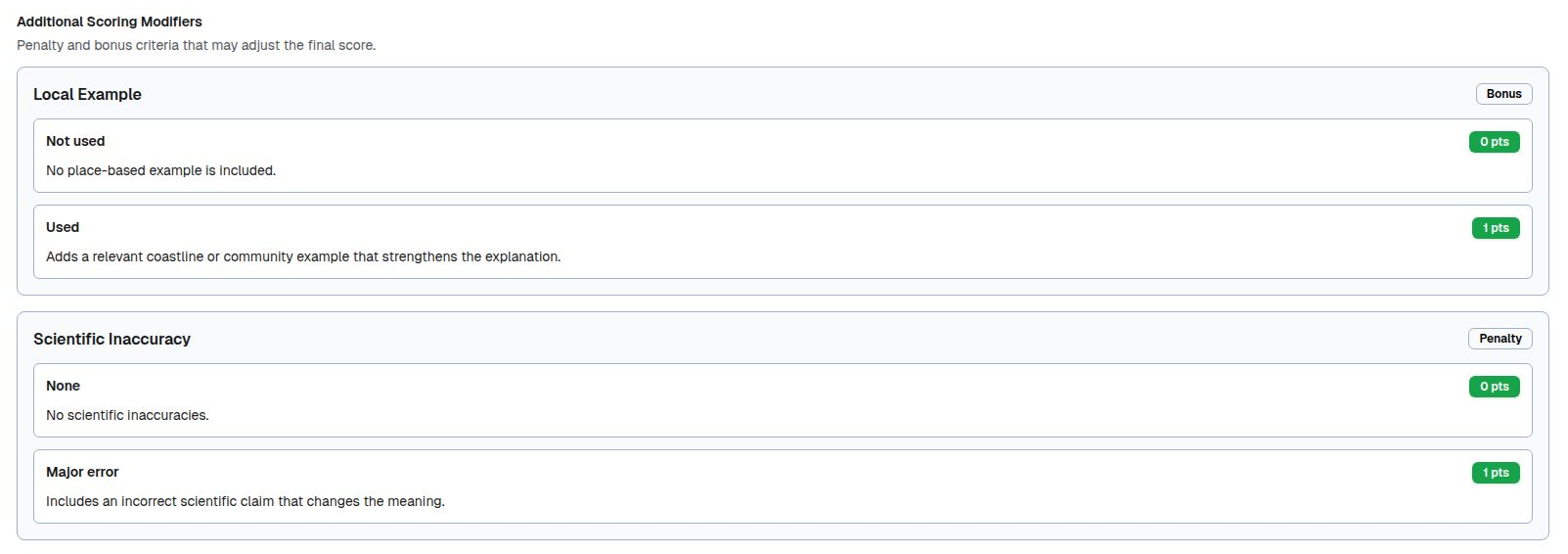
Task: Click the 'No scientific inaccuracies' description
Action: click(x=127, y=415)
